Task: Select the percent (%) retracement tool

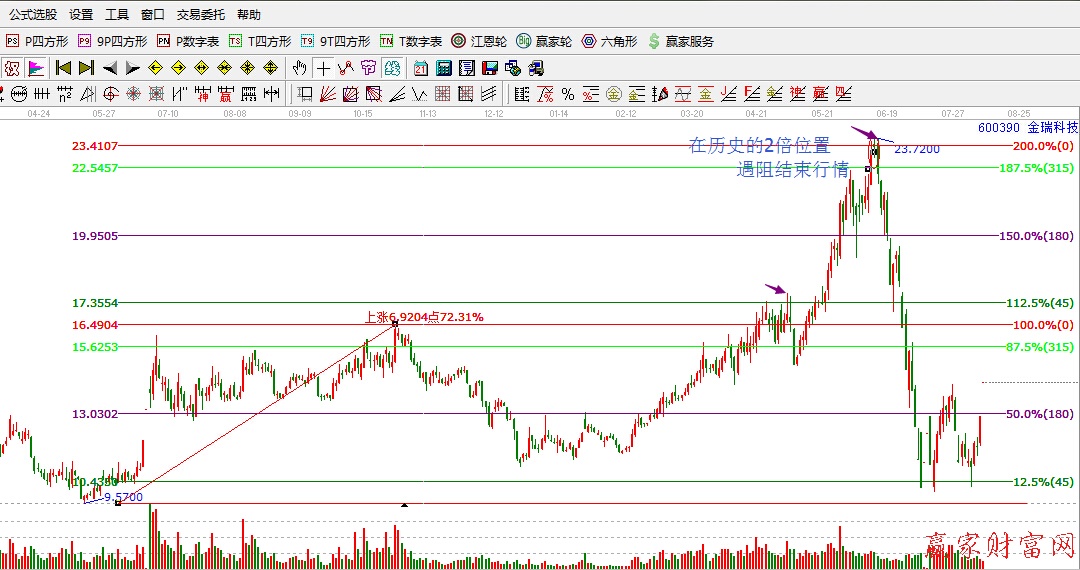Action: tap(567, 94)
